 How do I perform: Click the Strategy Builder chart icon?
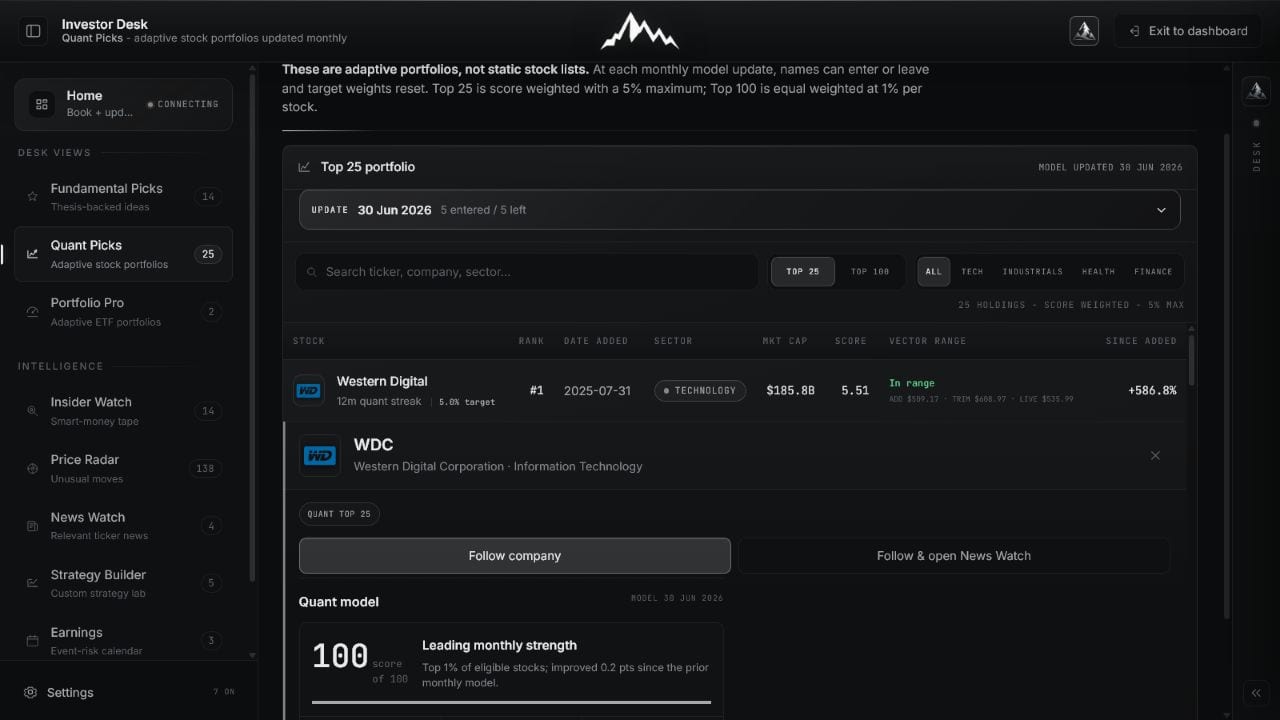[32, 584]
